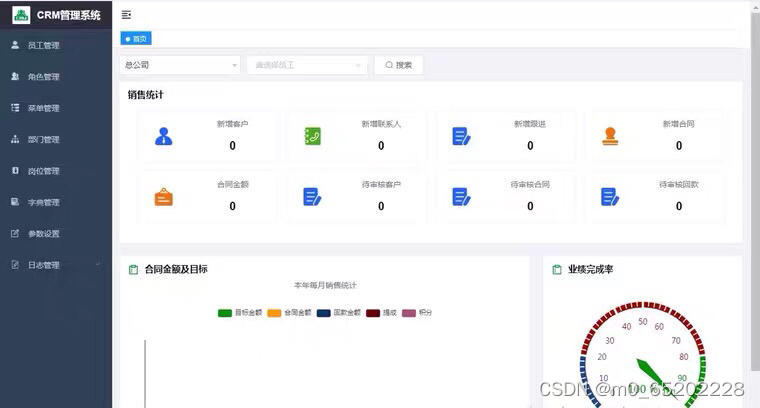Click the 0 value under 待审核回款
Image resolution: width=760 pixels, height=408 pixels.
[679, 206]
